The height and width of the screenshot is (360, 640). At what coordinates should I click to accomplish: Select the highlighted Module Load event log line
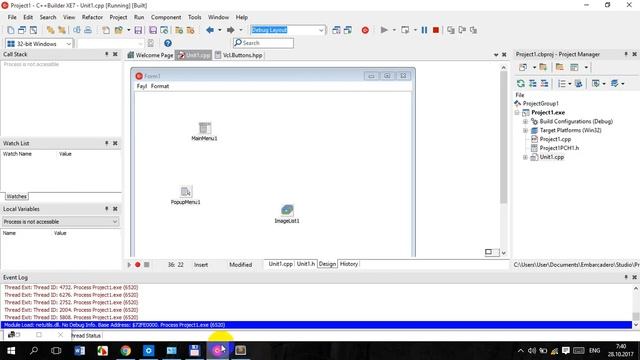click(316, 325)
